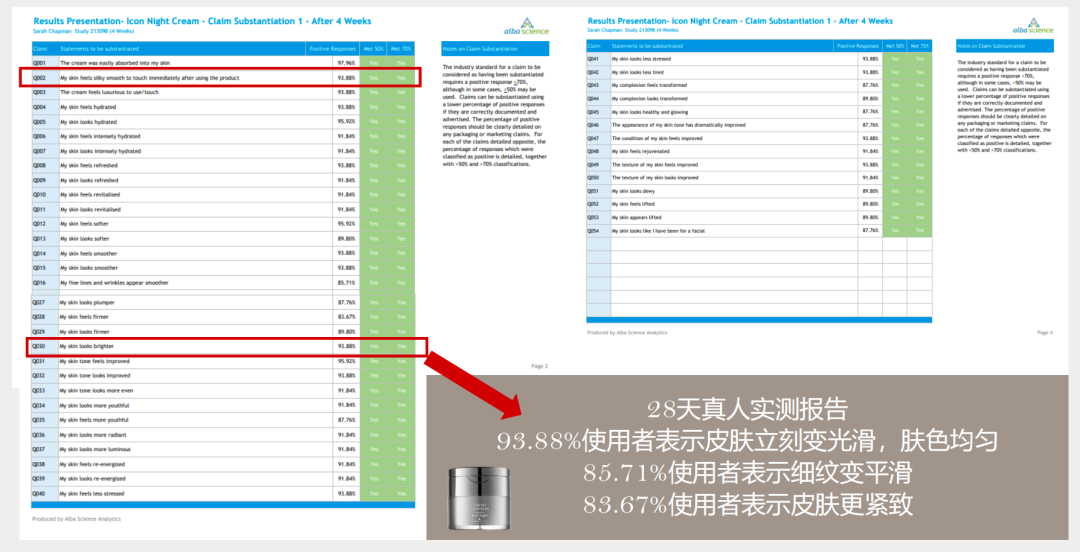This screenshot has height=552, width=1080.
Task: Click the Q001 claim code cell
Action: pyautogui.click(x=45, y=63)
